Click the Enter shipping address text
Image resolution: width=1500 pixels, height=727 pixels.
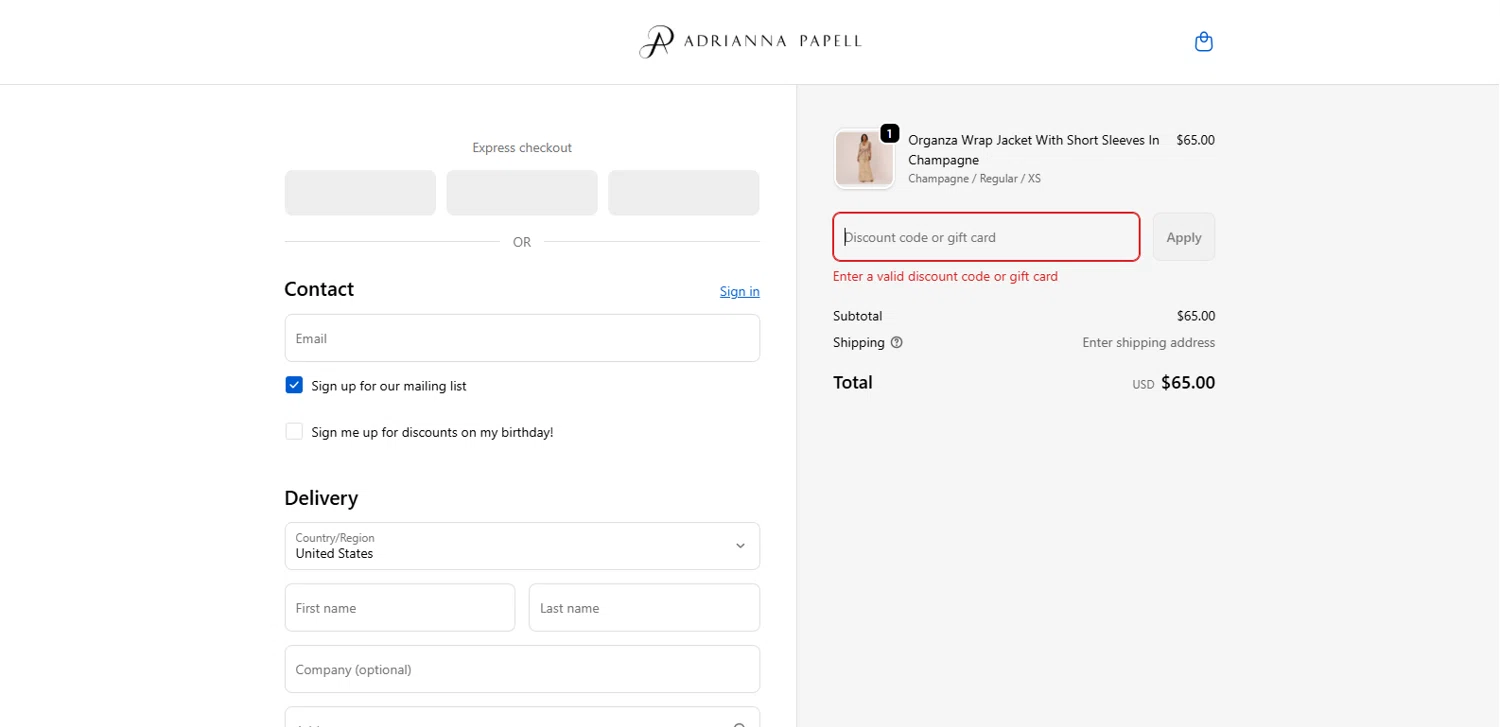1148,342
